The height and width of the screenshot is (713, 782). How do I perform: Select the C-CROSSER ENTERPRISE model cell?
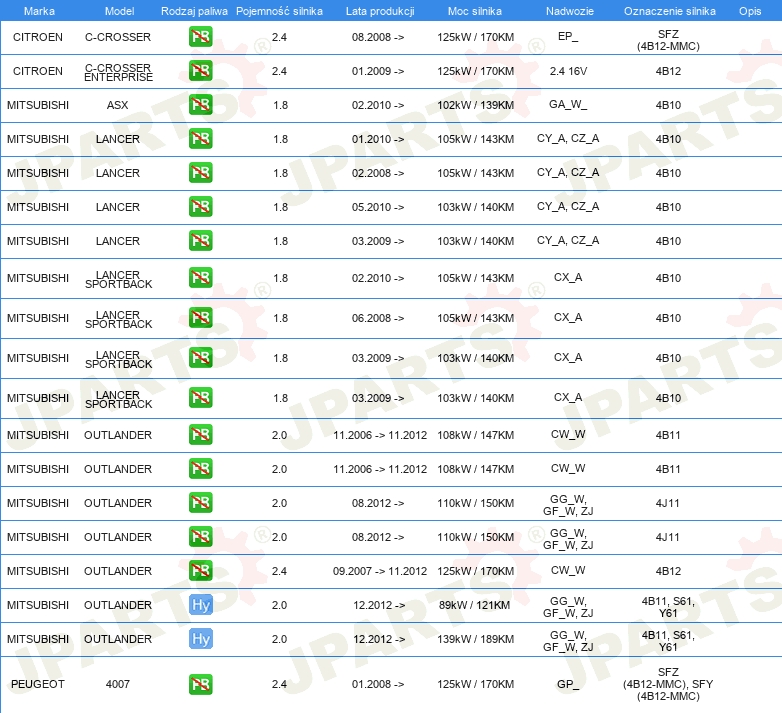[118, 72]
